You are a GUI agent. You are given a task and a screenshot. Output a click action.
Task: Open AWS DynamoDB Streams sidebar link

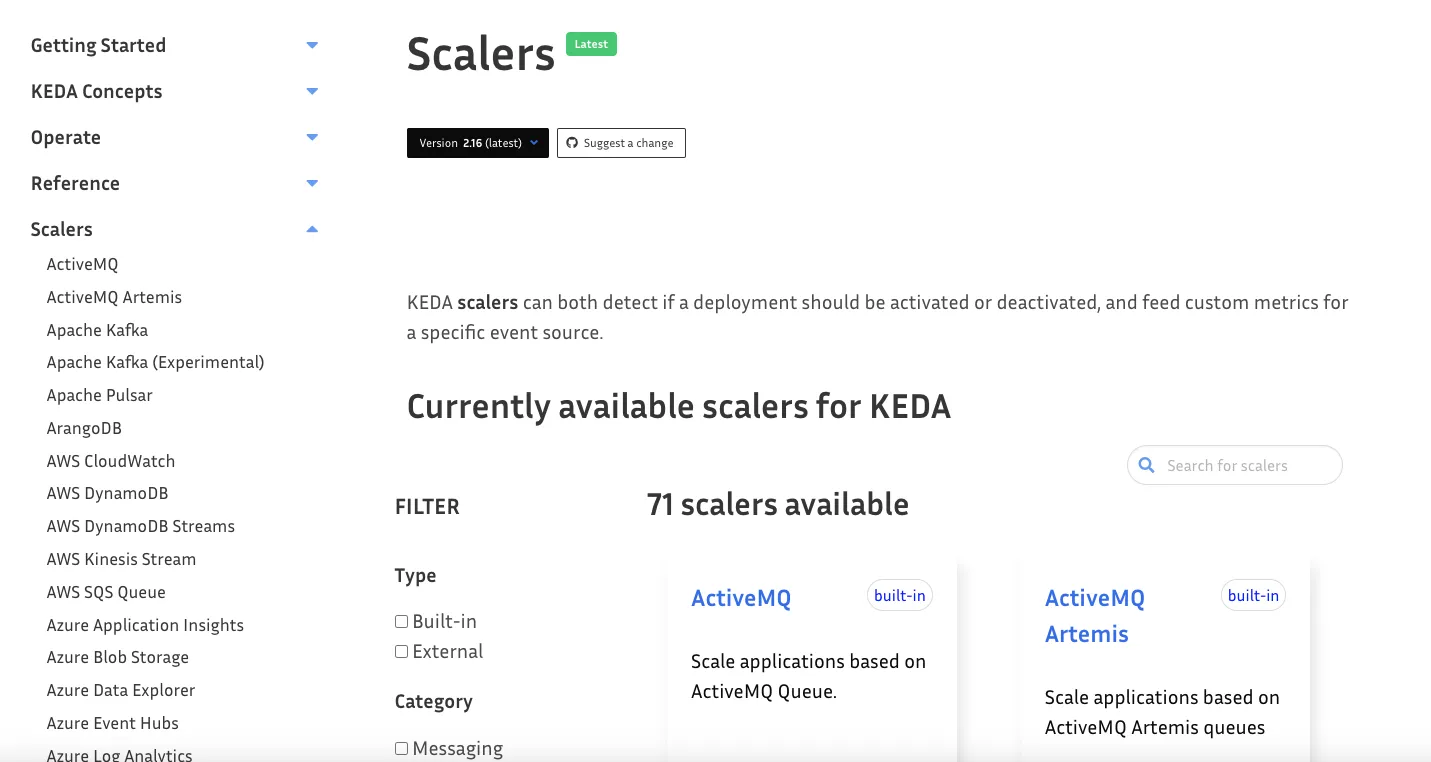point(141,526)
